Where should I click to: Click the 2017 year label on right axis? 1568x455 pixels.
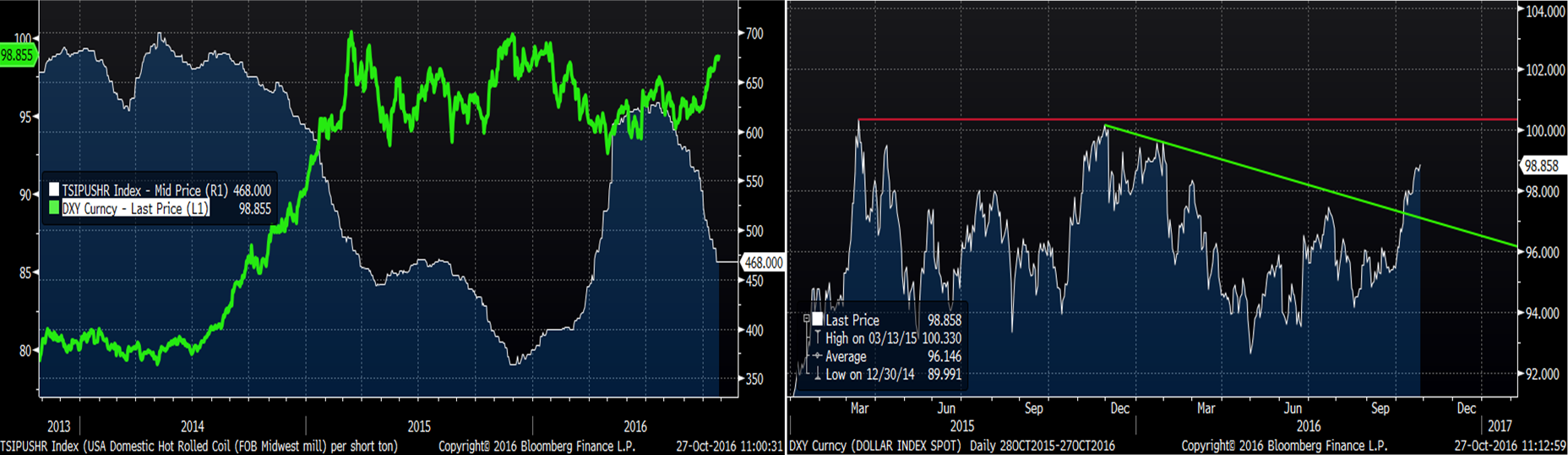1500,426
